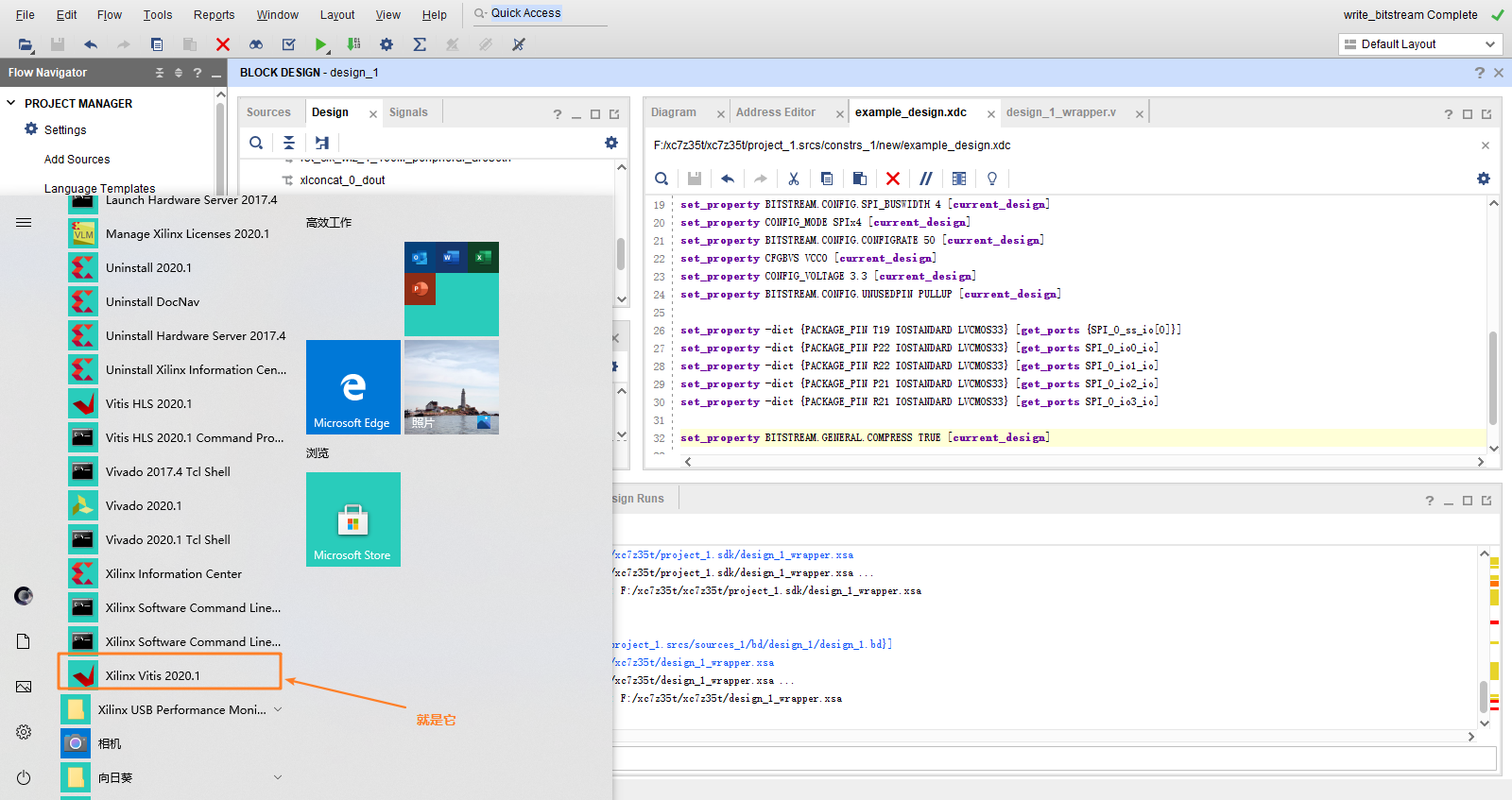The image size is (1512, 800).
Task: Open the Flow menu
Action: tap(110, 15)
